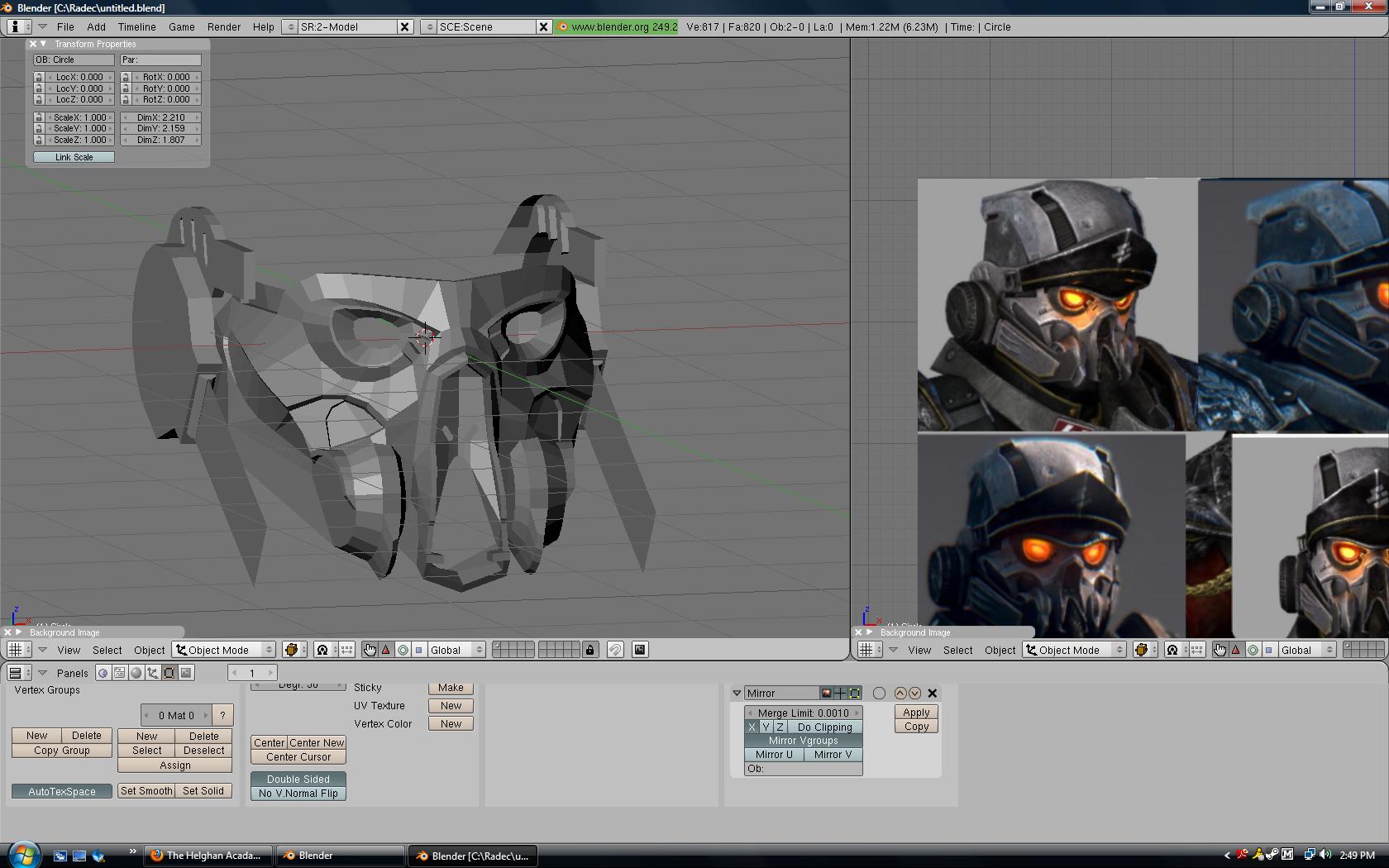The height and width of the screenshot is (868, 1389).
Task: Click the snap magnet icon in left viewport
Action: (x=615, y=650)
